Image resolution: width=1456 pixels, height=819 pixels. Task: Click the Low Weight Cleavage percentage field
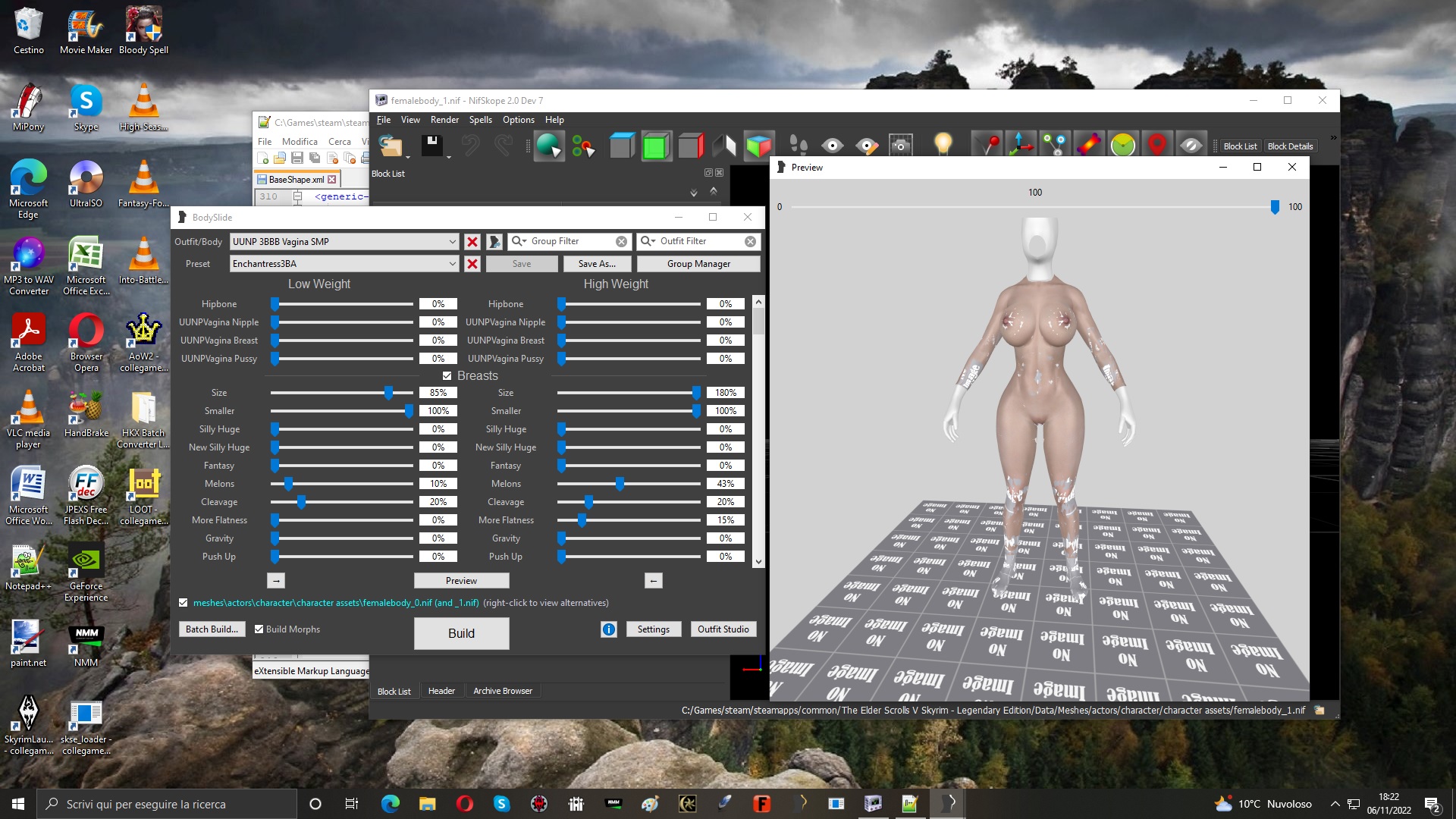click(438, 502)
